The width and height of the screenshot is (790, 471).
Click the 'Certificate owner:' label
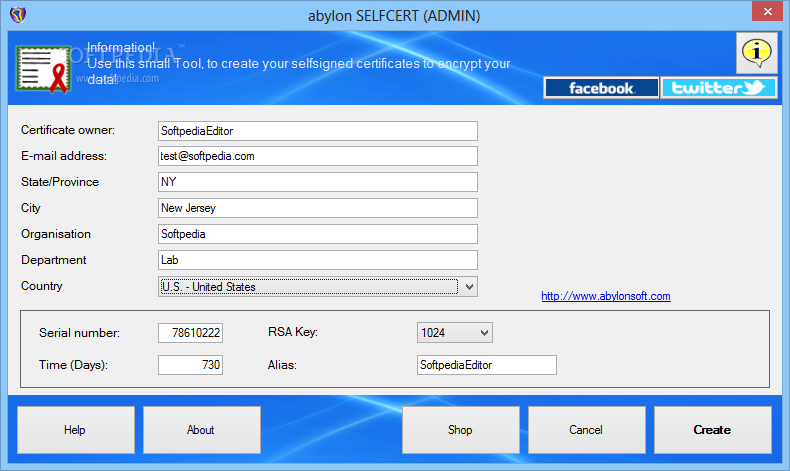pos(68,130)
